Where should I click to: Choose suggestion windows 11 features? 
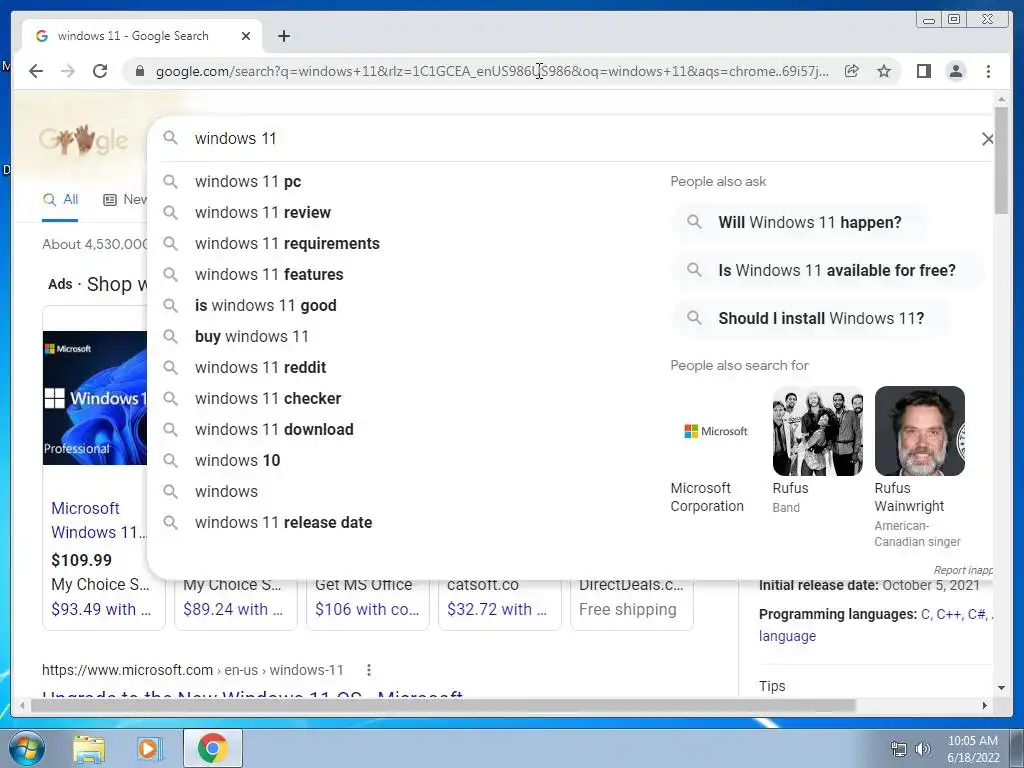pos(269,274)
